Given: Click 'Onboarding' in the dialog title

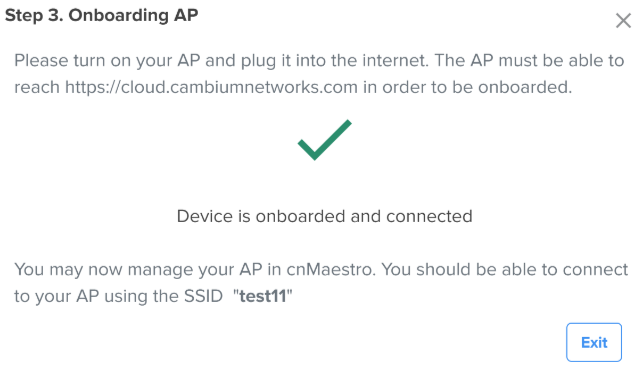Looking at the screenshot, I should (118, 15).
